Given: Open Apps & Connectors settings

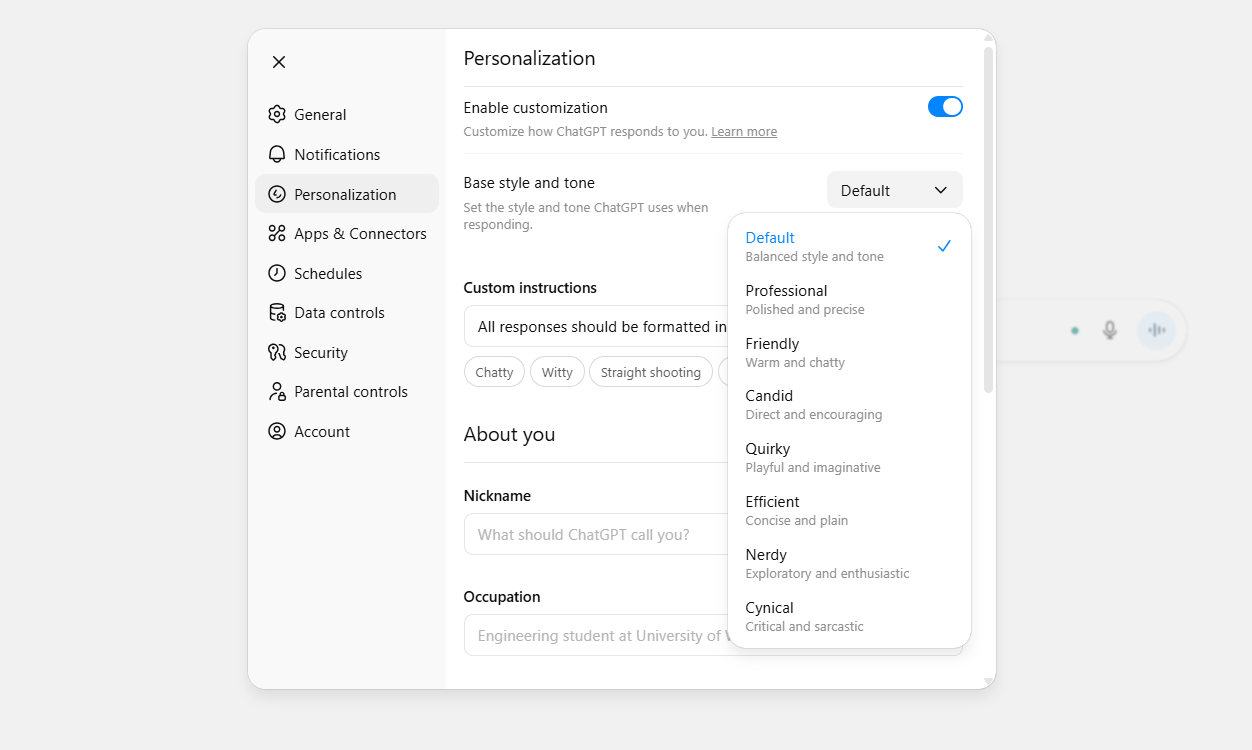Looking at the screenshot, I should click(347, 233).
